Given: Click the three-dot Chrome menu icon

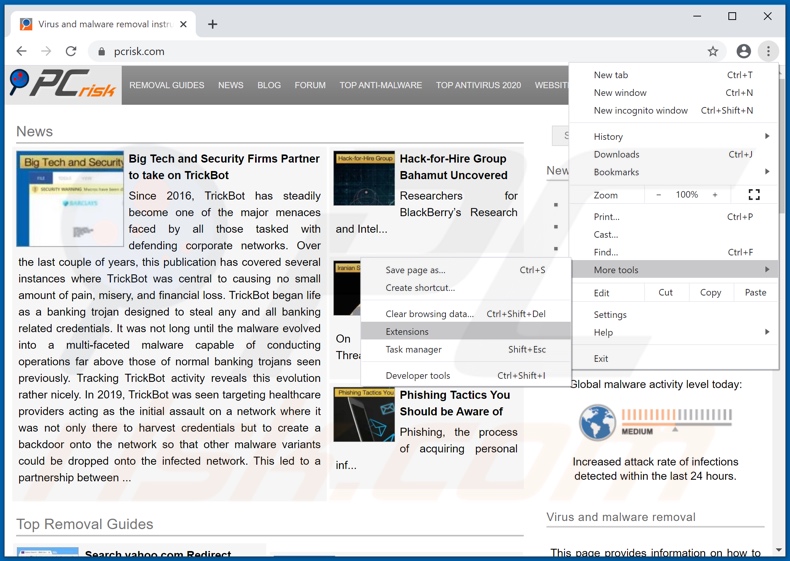Looking at the screenshot, I should coord(768,51).
